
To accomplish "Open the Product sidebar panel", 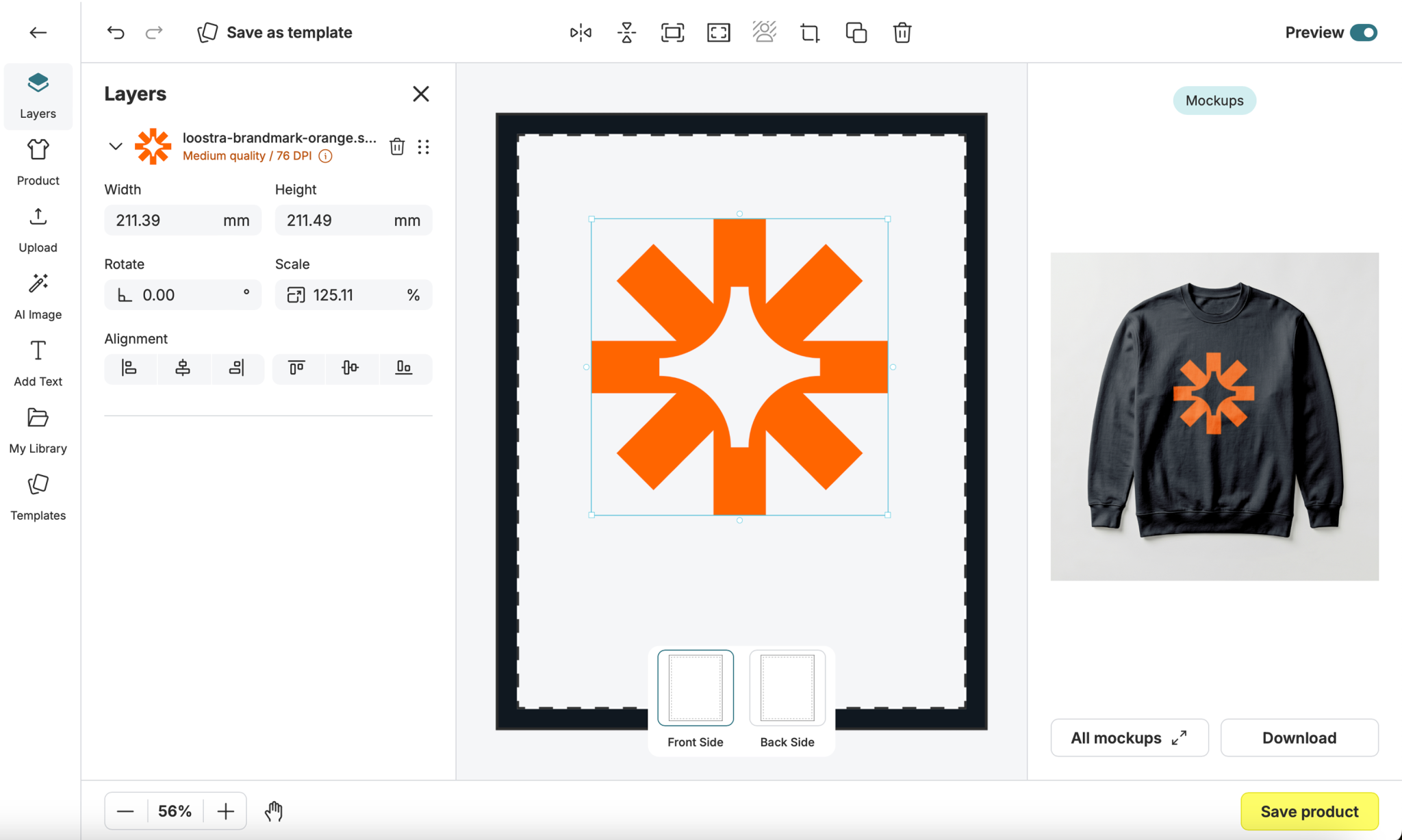I will [38, 163].
